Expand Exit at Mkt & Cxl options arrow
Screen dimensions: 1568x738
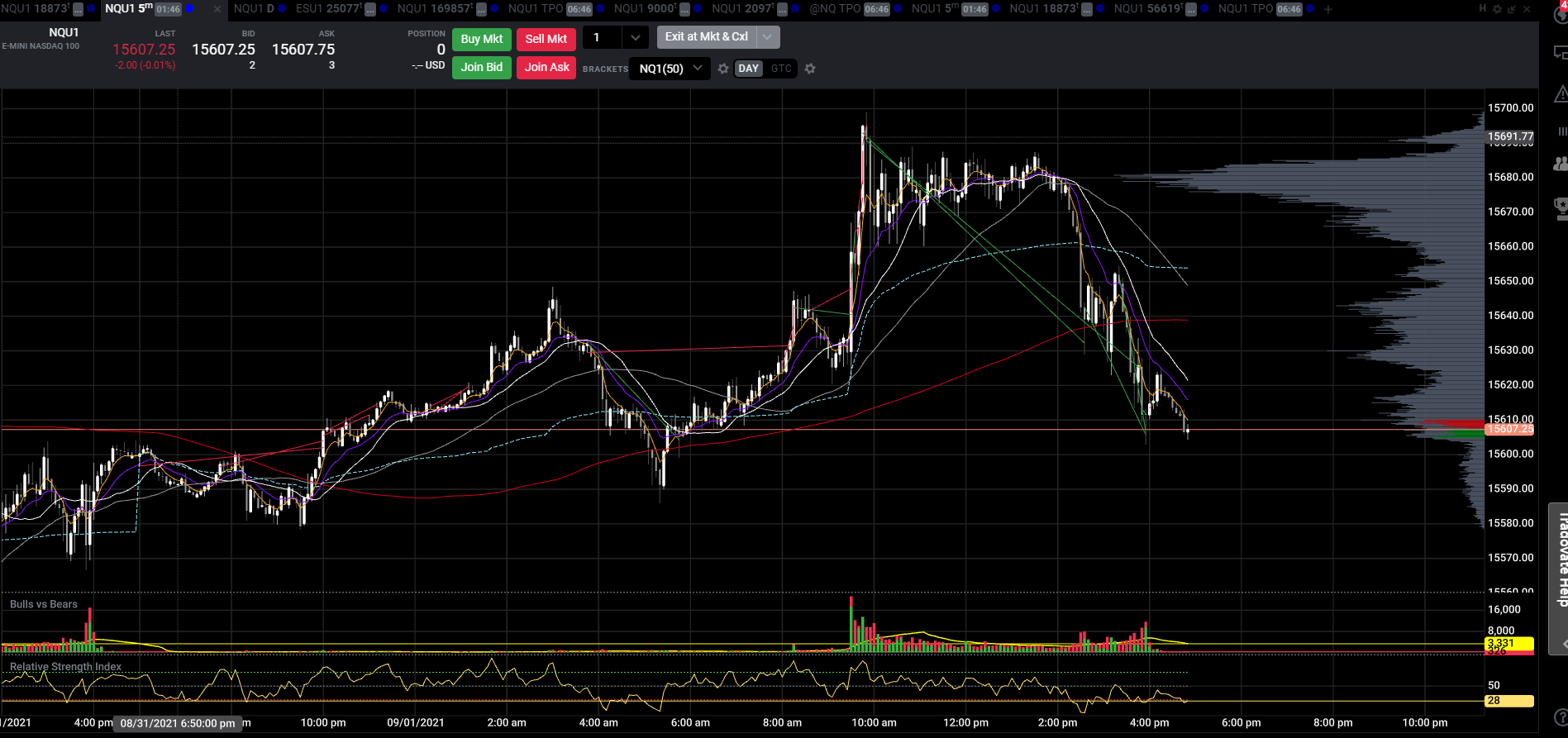(x=768, y=37)
